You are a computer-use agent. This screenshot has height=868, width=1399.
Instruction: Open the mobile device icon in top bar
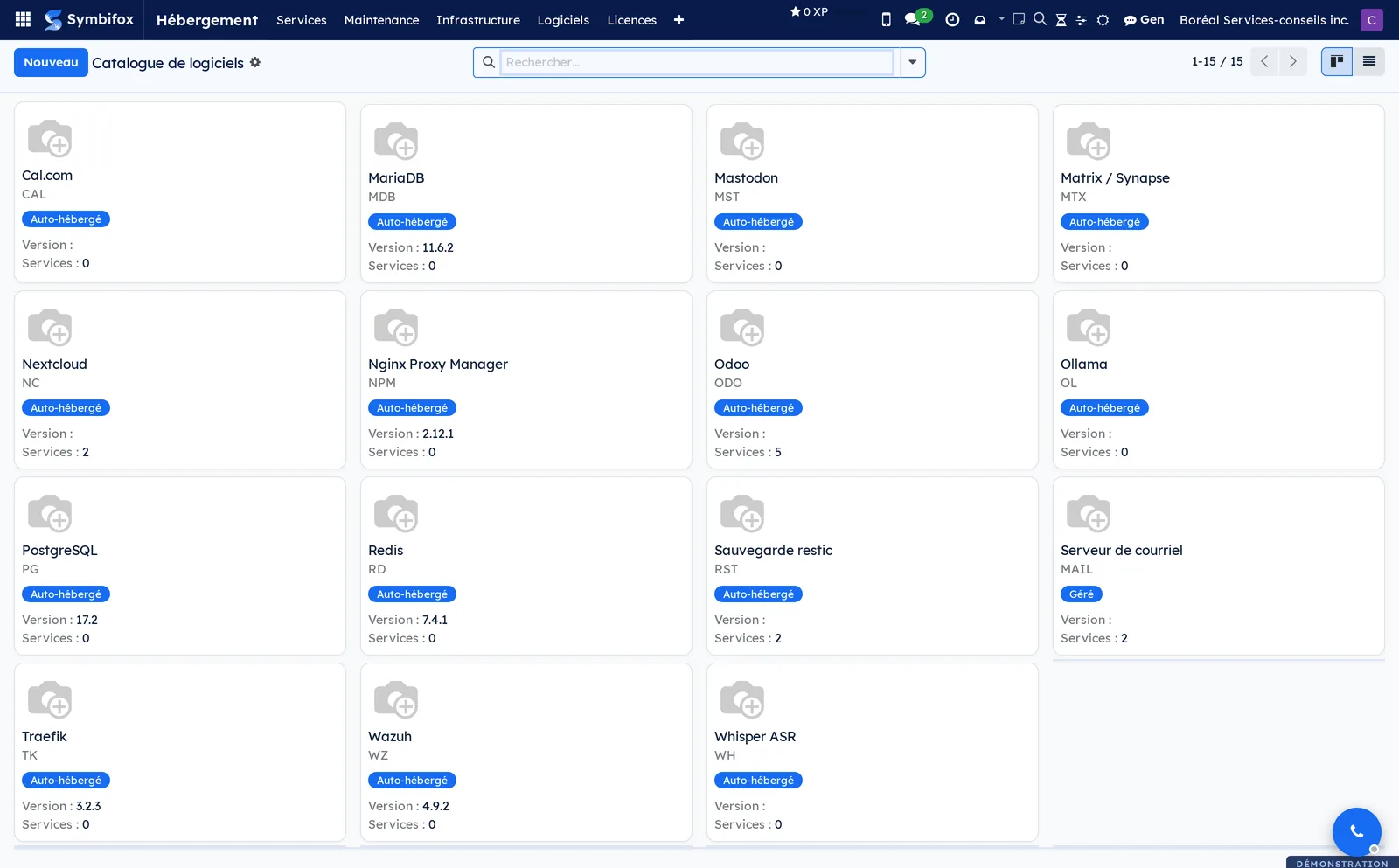pyautogui.click(x=886, y=19)
